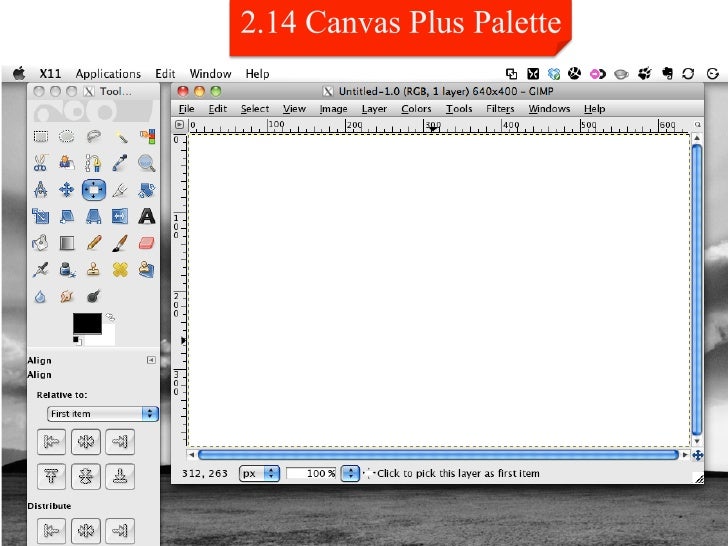This screenshot has height=546, width=728.
Task: Select the Blur/Sharpen droplet tool
Action: [x=41, y=296]
